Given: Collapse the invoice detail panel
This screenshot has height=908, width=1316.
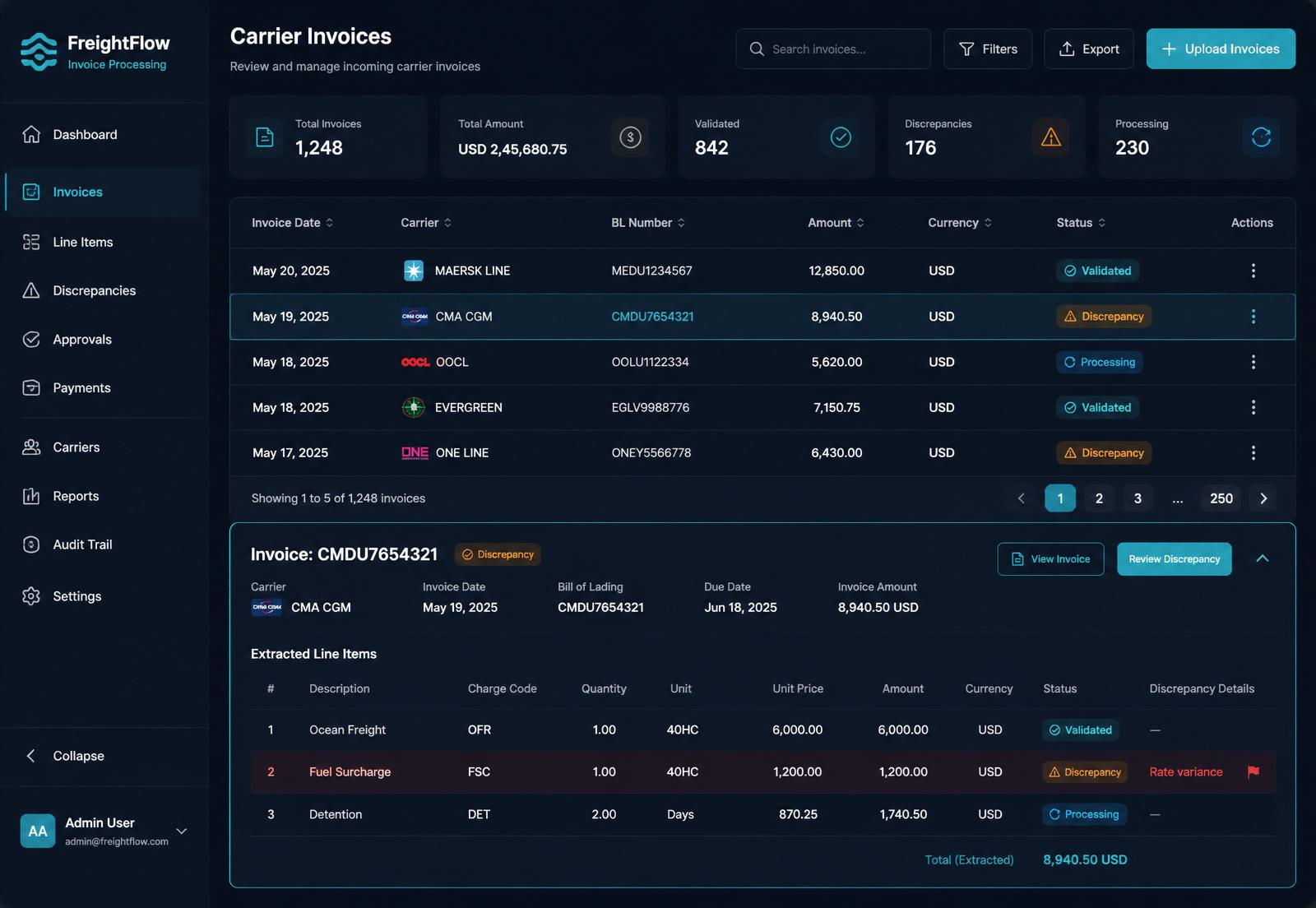Looking at the screenshot, I should pyautogui.click(x=1263, y=558).
